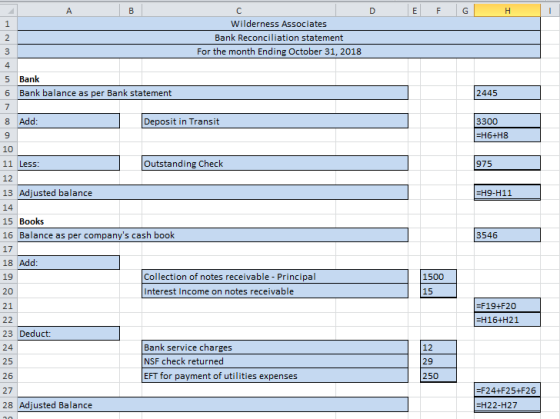The width and height of the screenshot is (560, 419).
Task: Click Bank balance as per Bank statement
Action: [x=213, y=93]
